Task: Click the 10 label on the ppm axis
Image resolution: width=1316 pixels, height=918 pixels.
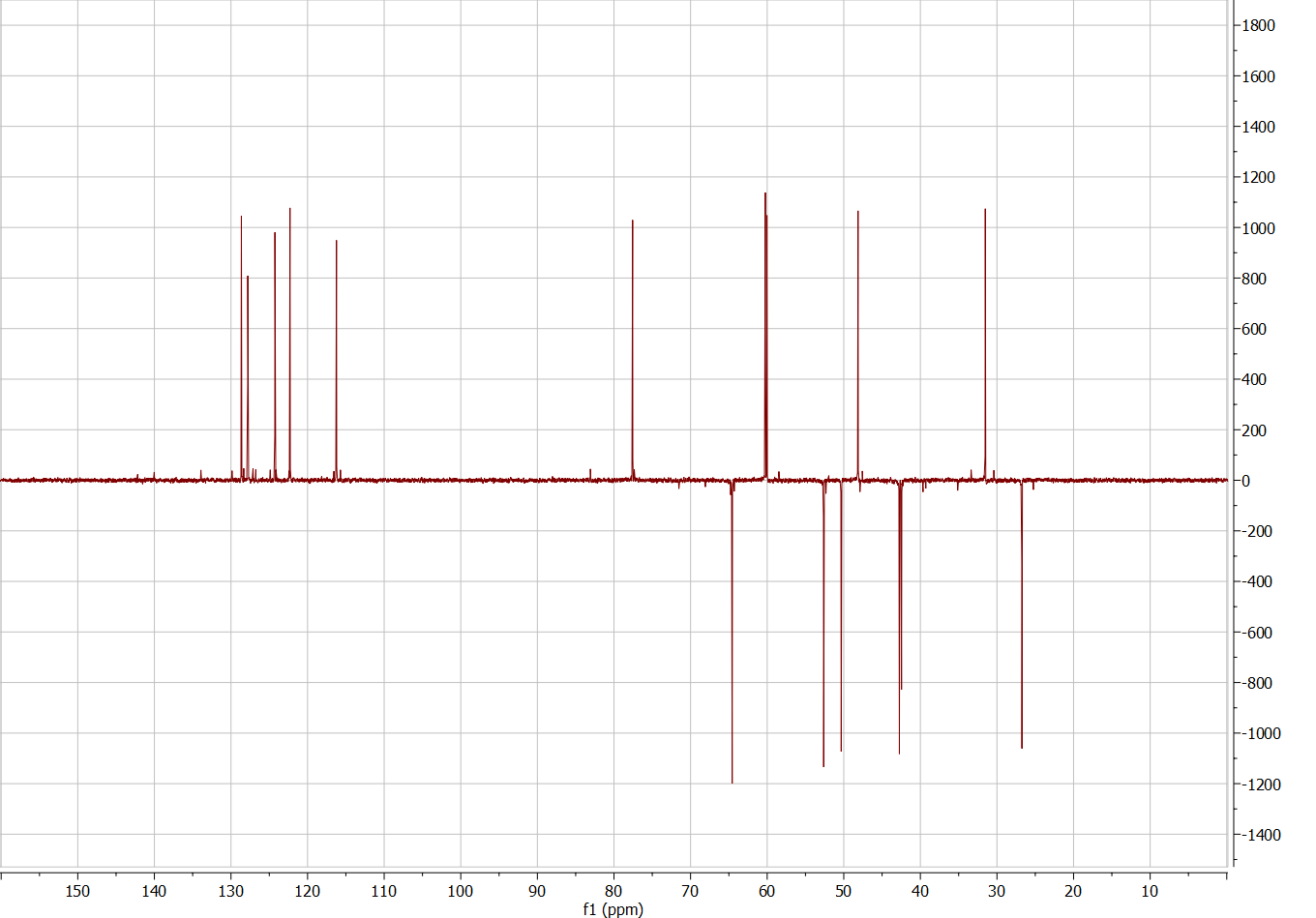Action: pos(1150,891)
